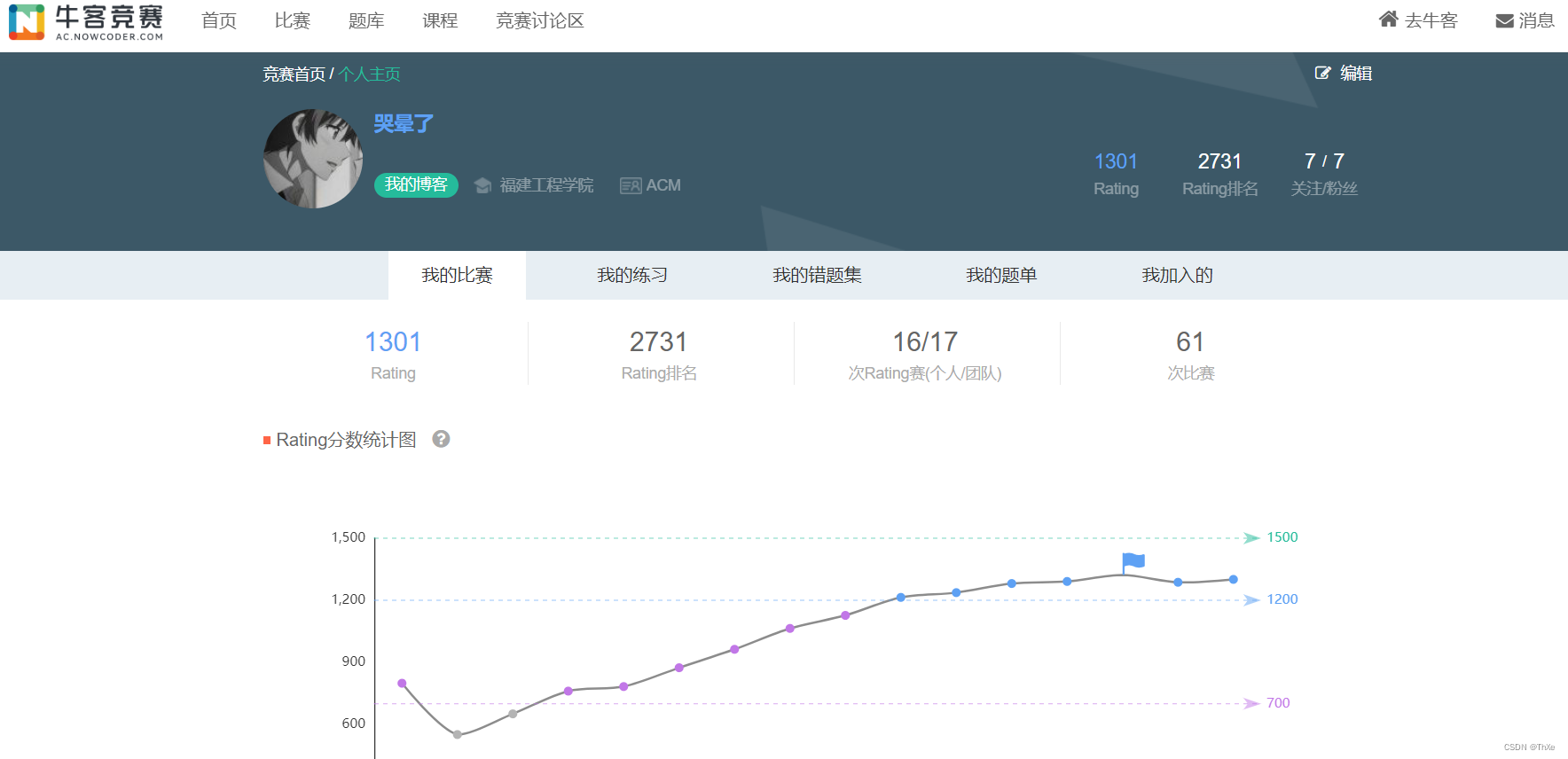Open the 消息 messages link
The height and width of the screenshot is (759, 1568).
tap(1537, 20)
